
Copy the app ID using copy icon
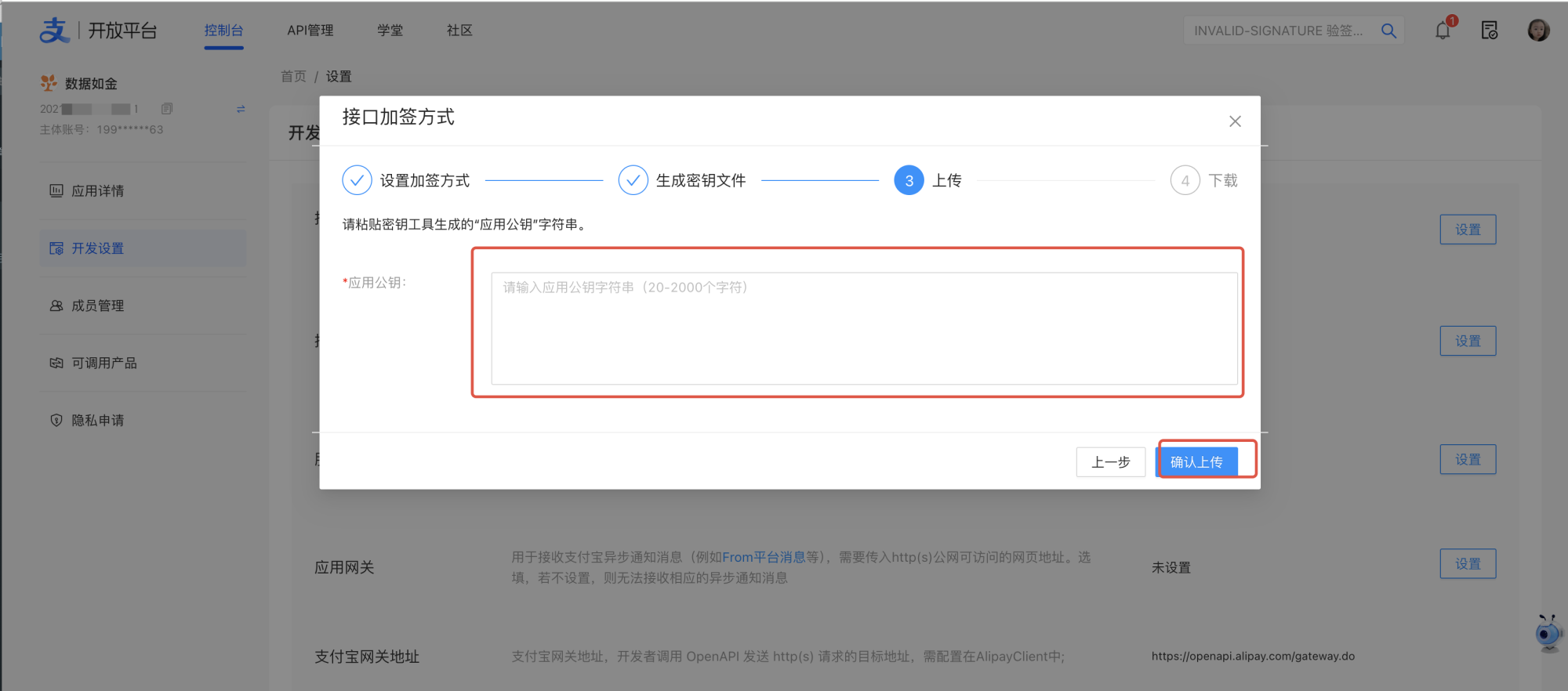coord(167,109)
